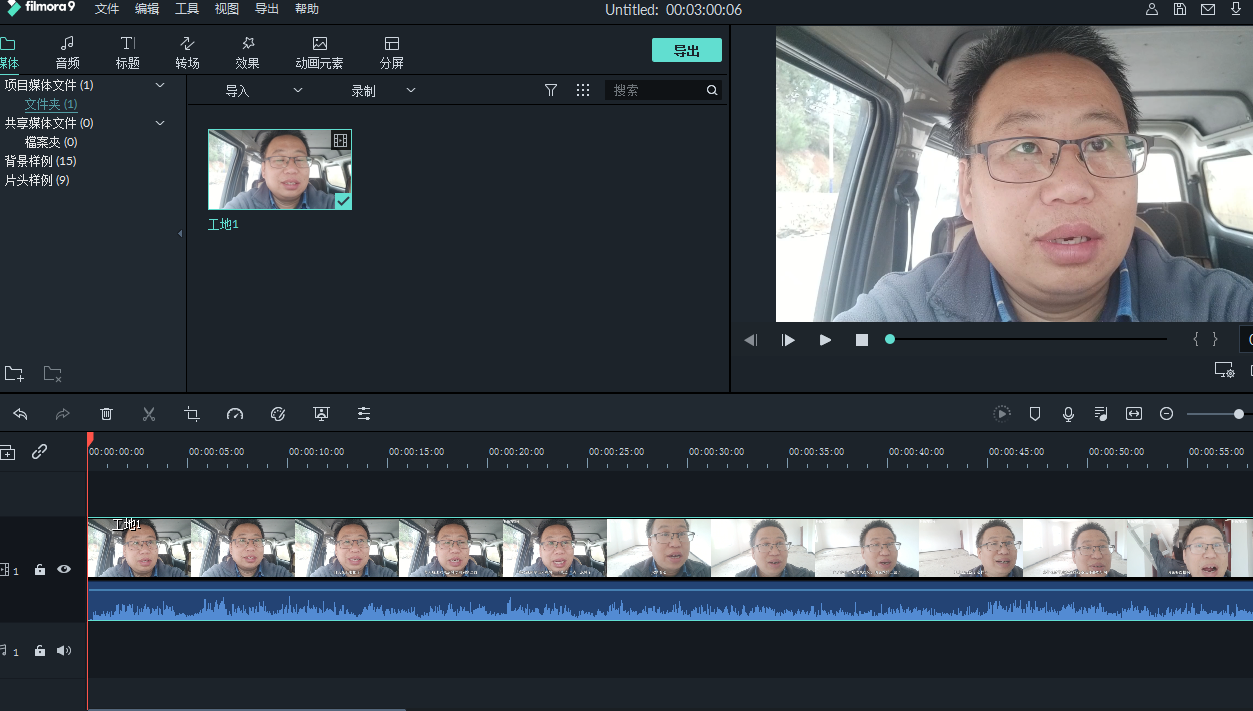Screen dimensions: 1253x711
Task: Open the Audio mixer
Action: point(1101,413)
